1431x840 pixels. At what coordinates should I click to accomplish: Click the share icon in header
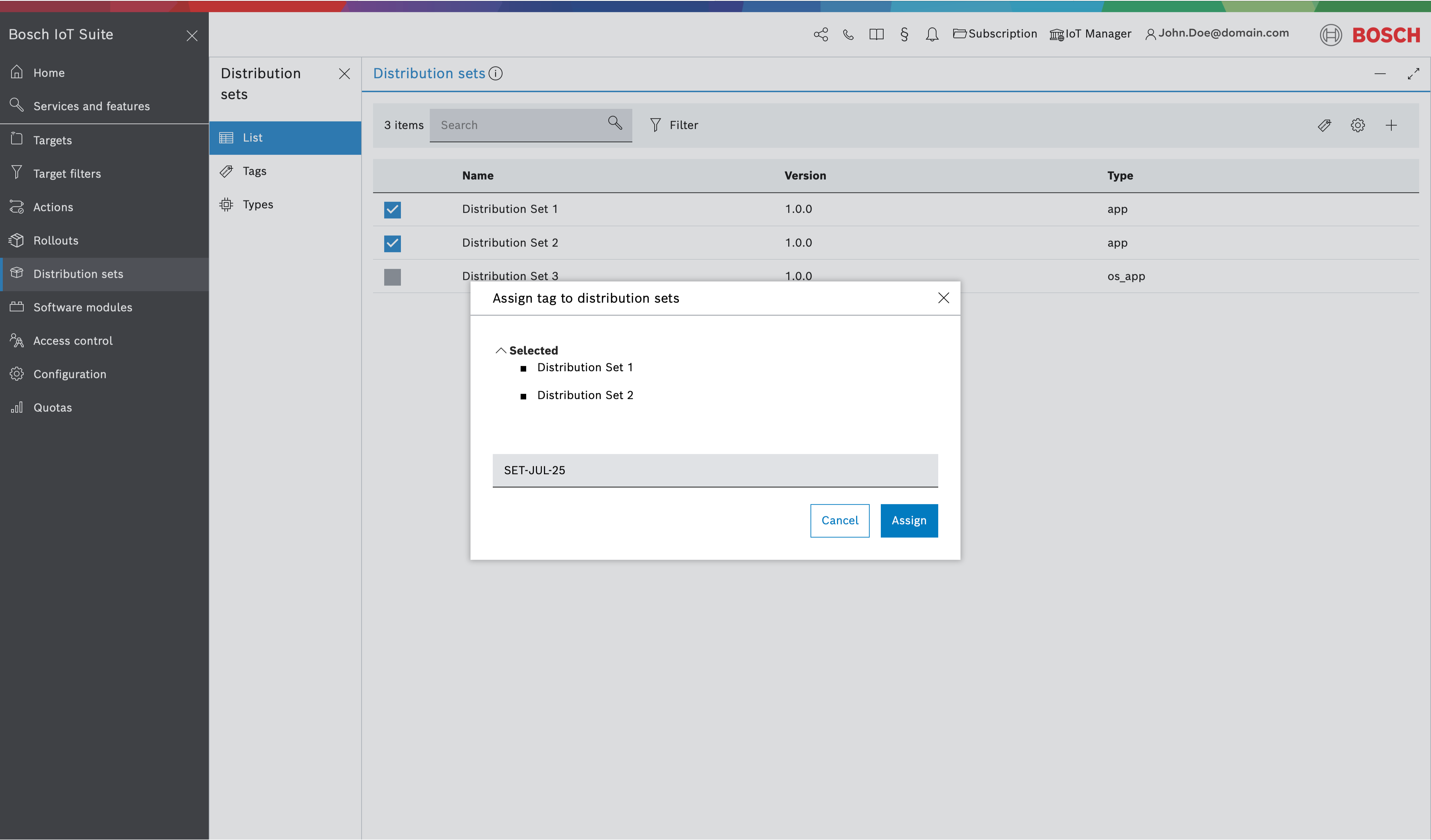[x=821, y=34]
